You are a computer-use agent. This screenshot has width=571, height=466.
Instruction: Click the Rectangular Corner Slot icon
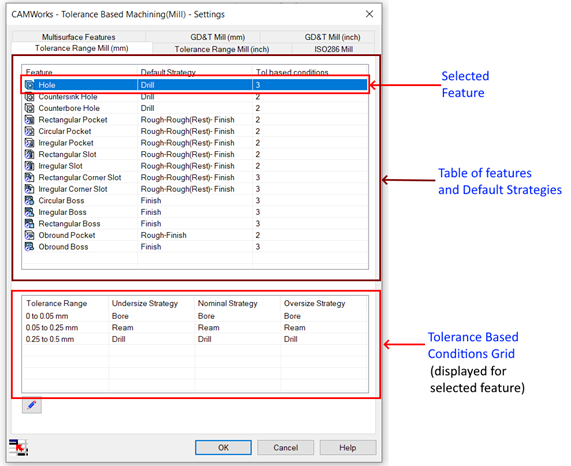click(29, 178)
